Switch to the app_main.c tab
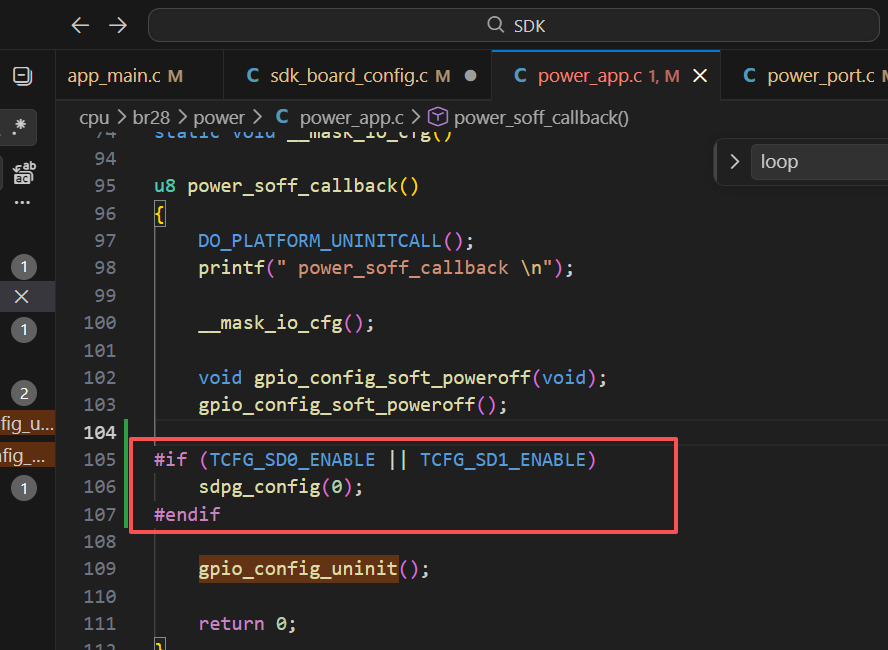Viewport: 888px width, 650px height. coord(139,76)
